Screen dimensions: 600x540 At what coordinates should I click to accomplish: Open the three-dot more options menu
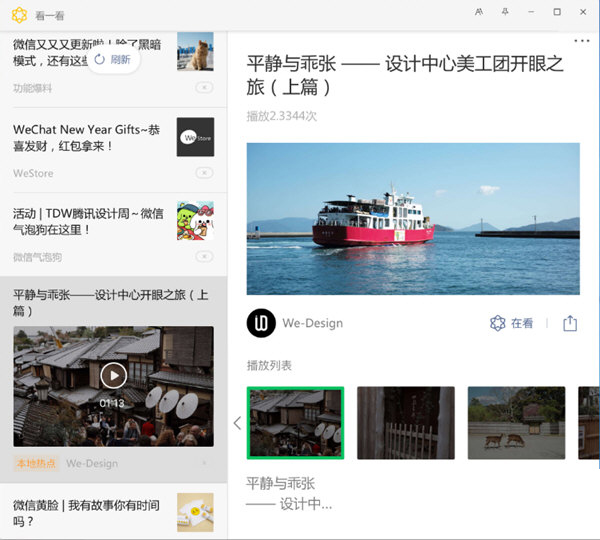pos(582,41)
